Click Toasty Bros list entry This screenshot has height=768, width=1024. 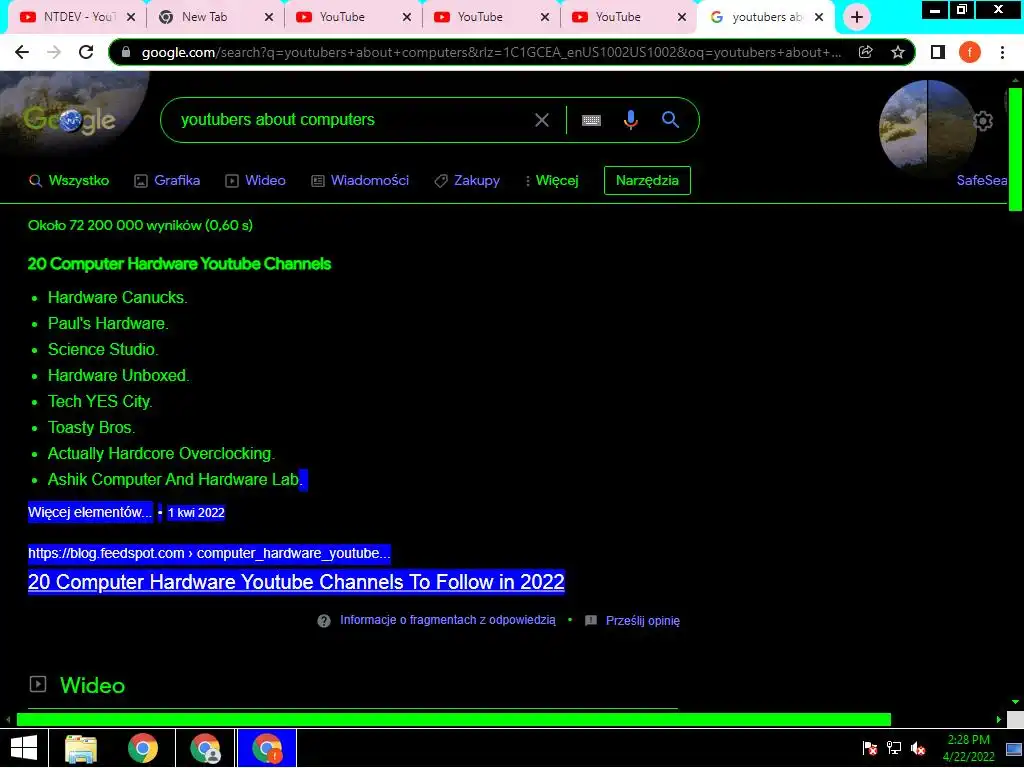pyautogui.click(x=91, y=428)
